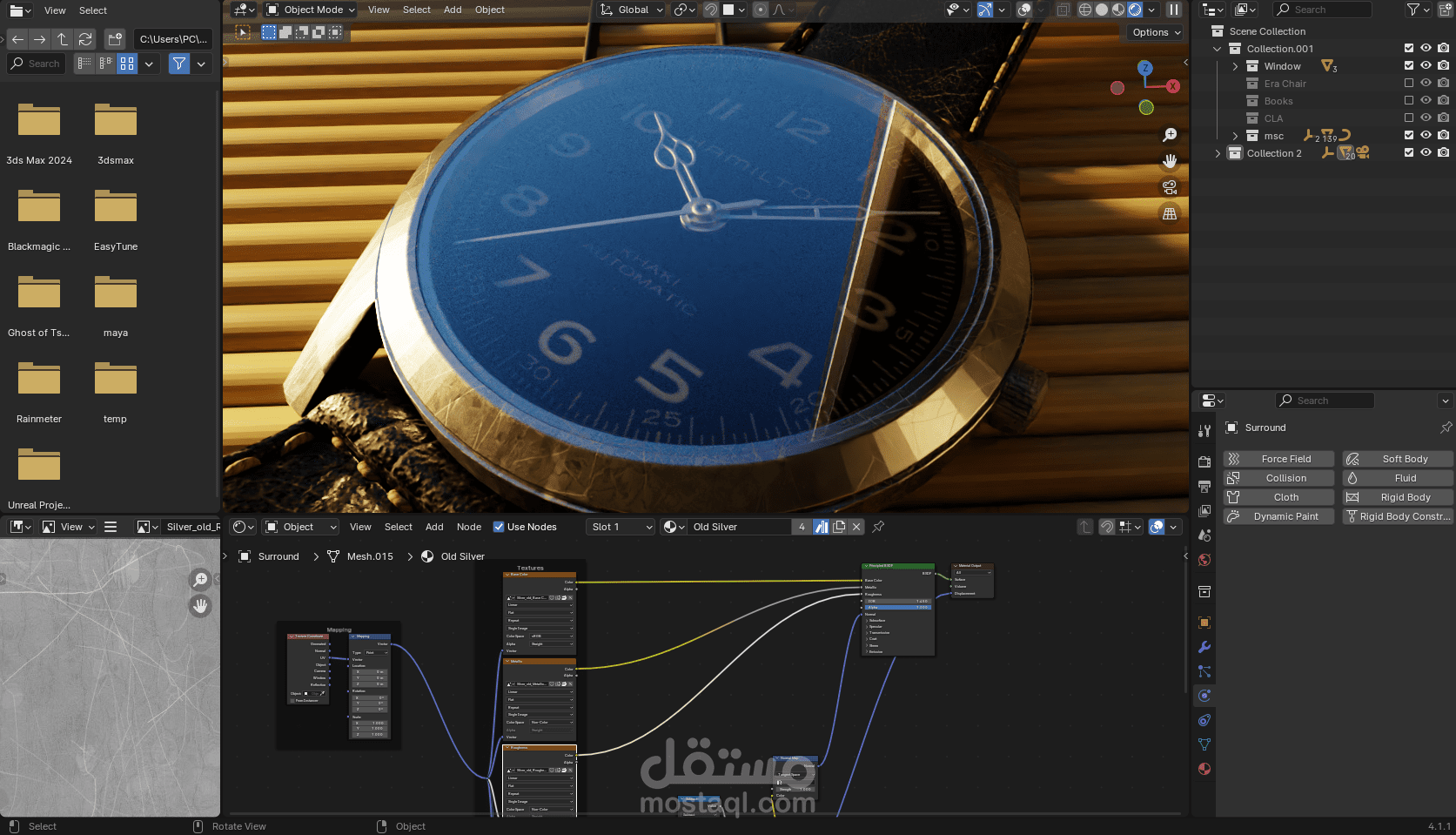Add Soft Body physics
Screen dimensions: 1456x835
pos(1398,459)
